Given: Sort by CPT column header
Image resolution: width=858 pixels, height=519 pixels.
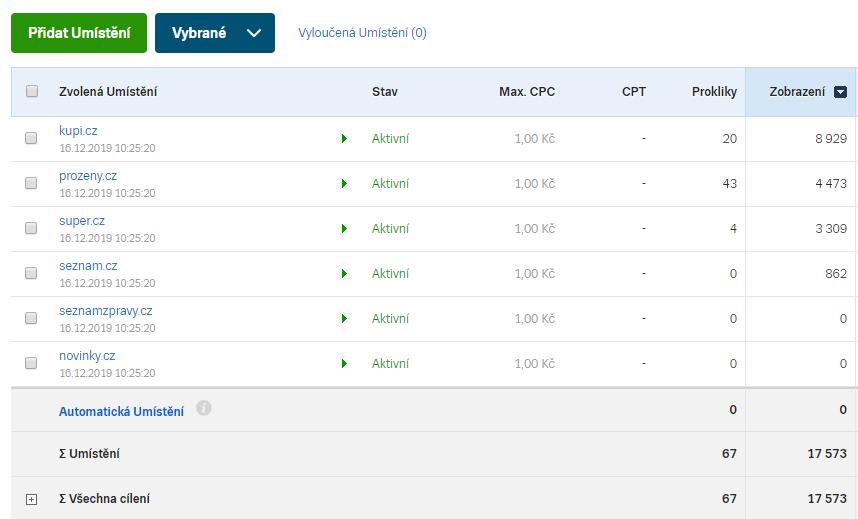Looking at the screenshot, I should [x=634, y=91].
